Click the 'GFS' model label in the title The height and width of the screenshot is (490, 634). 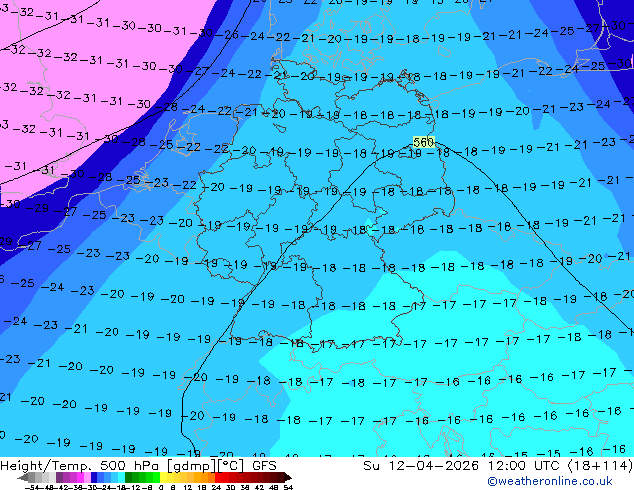point(264,465)
